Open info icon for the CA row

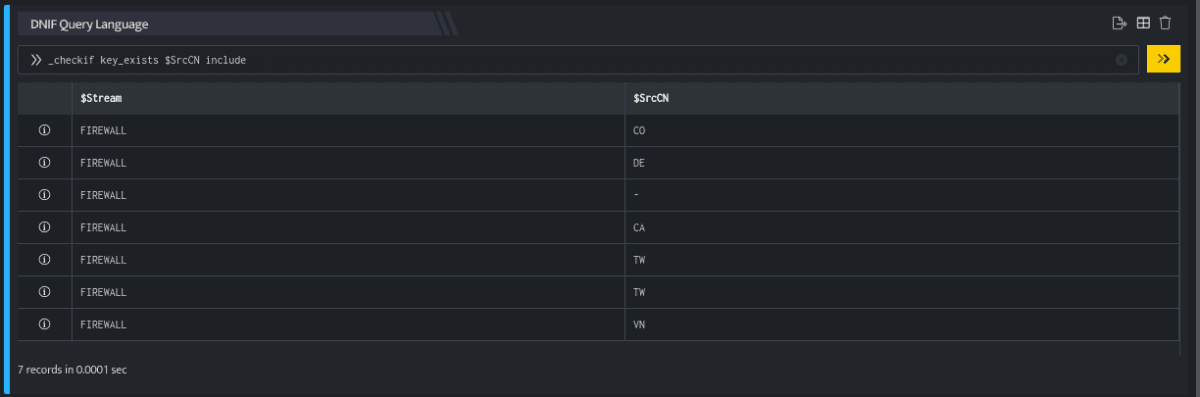tap(44, 227)
